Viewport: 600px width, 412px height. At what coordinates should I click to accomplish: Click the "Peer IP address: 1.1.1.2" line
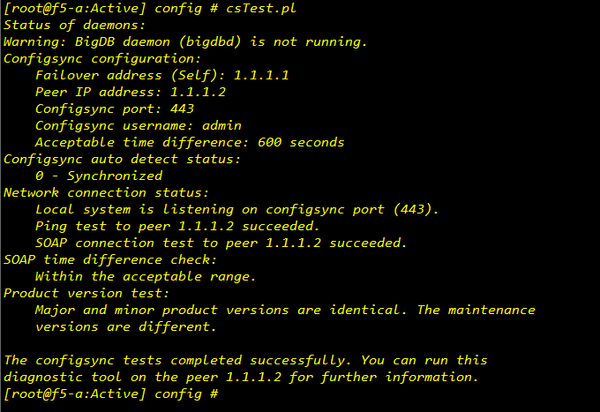[x=127, y=91]
